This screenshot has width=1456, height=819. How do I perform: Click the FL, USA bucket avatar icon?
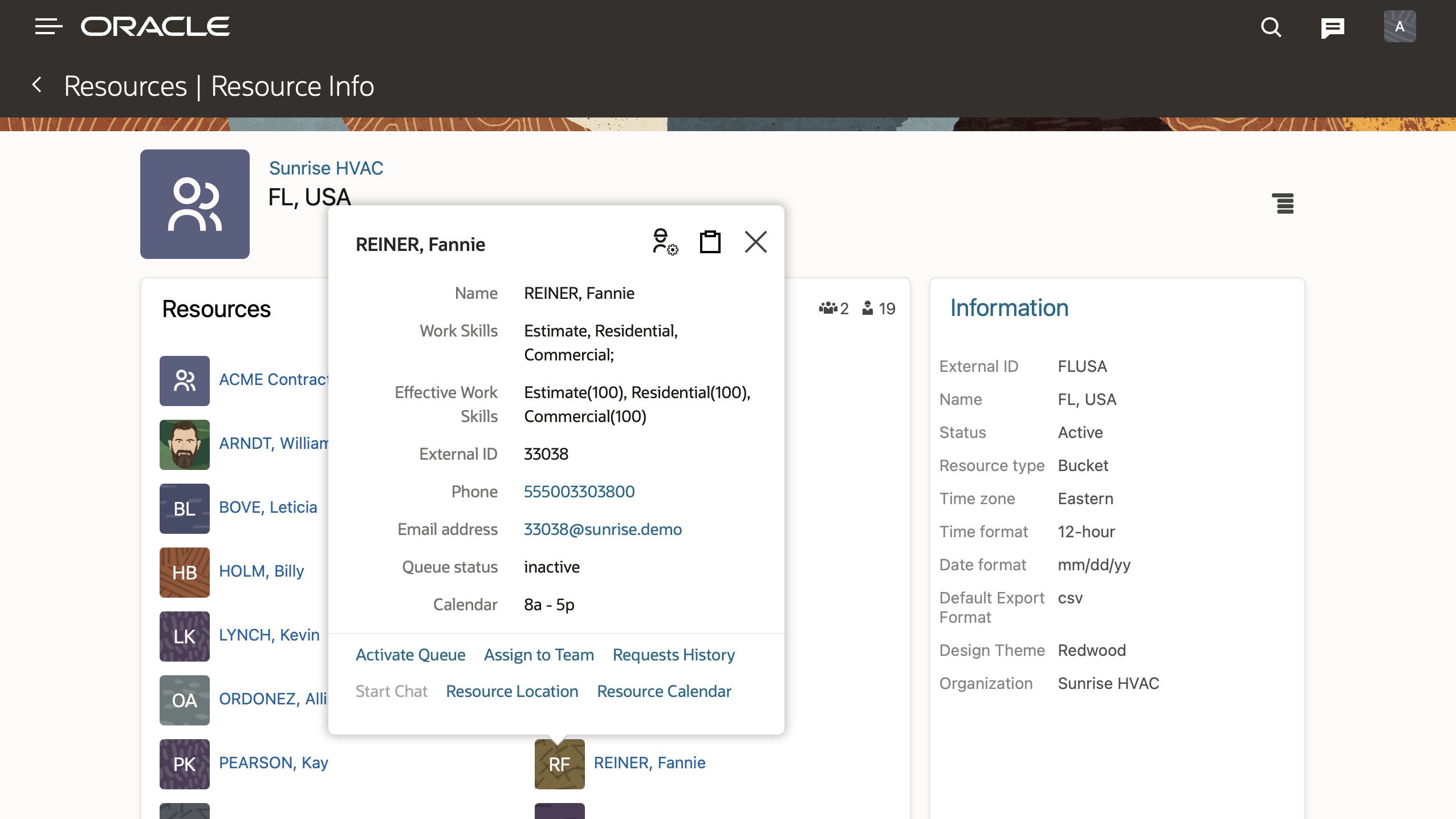point(195,204)
